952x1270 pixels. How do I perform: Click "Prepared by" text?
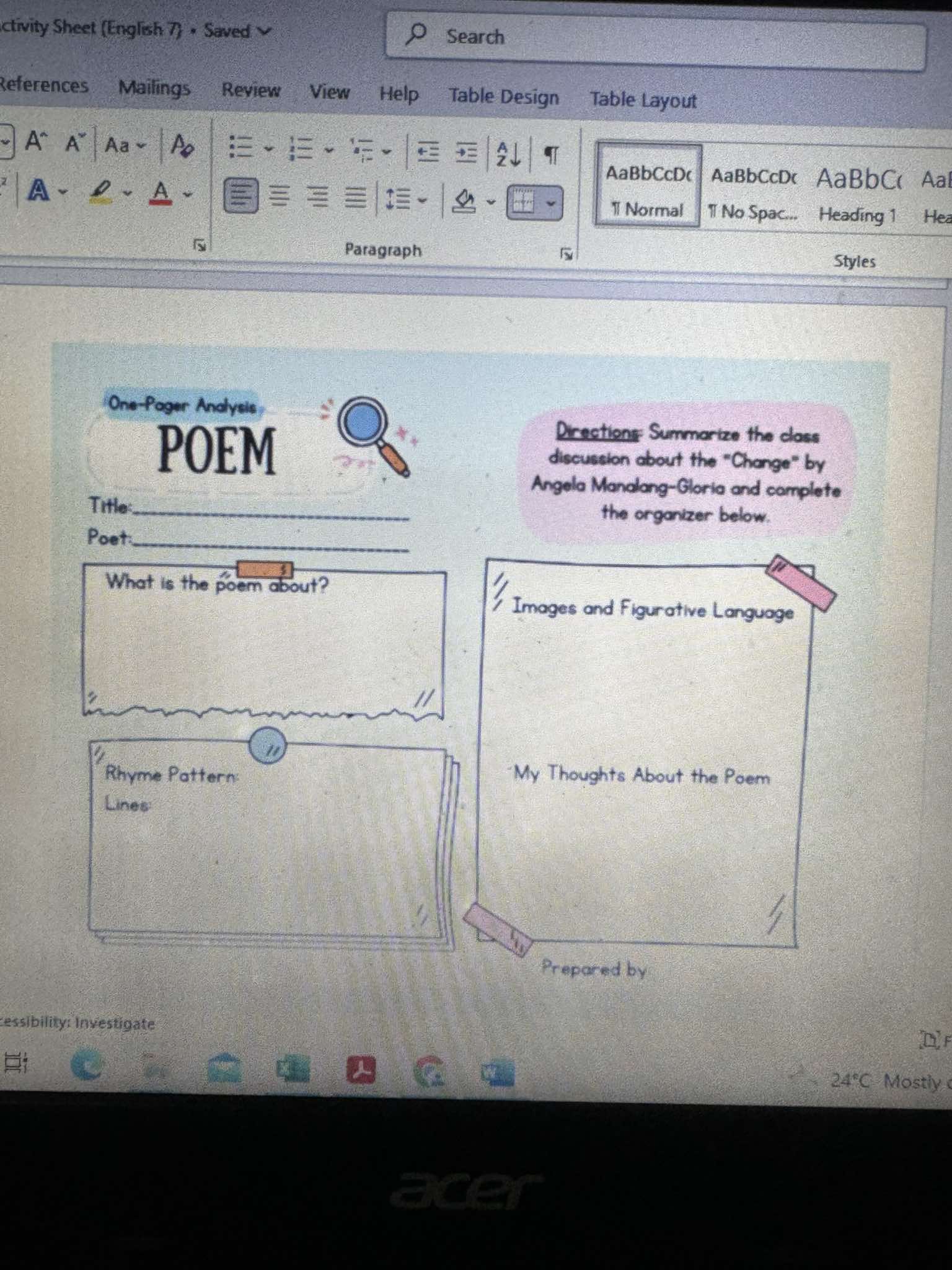[594, 968]
